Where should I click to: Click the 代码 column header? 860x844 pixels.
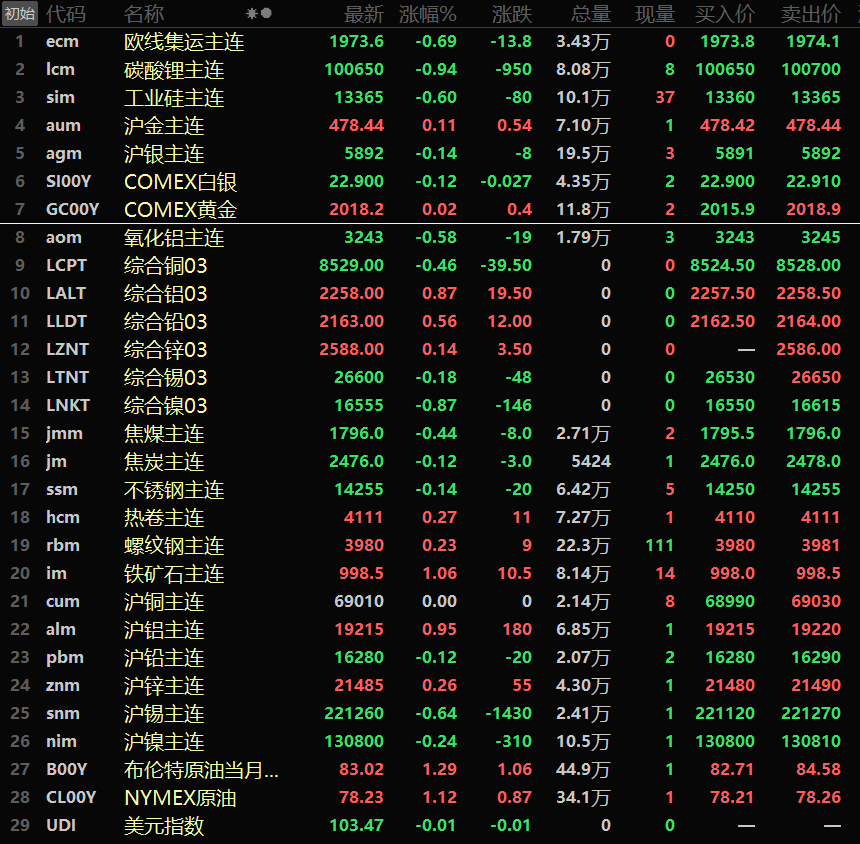(66, 14)
